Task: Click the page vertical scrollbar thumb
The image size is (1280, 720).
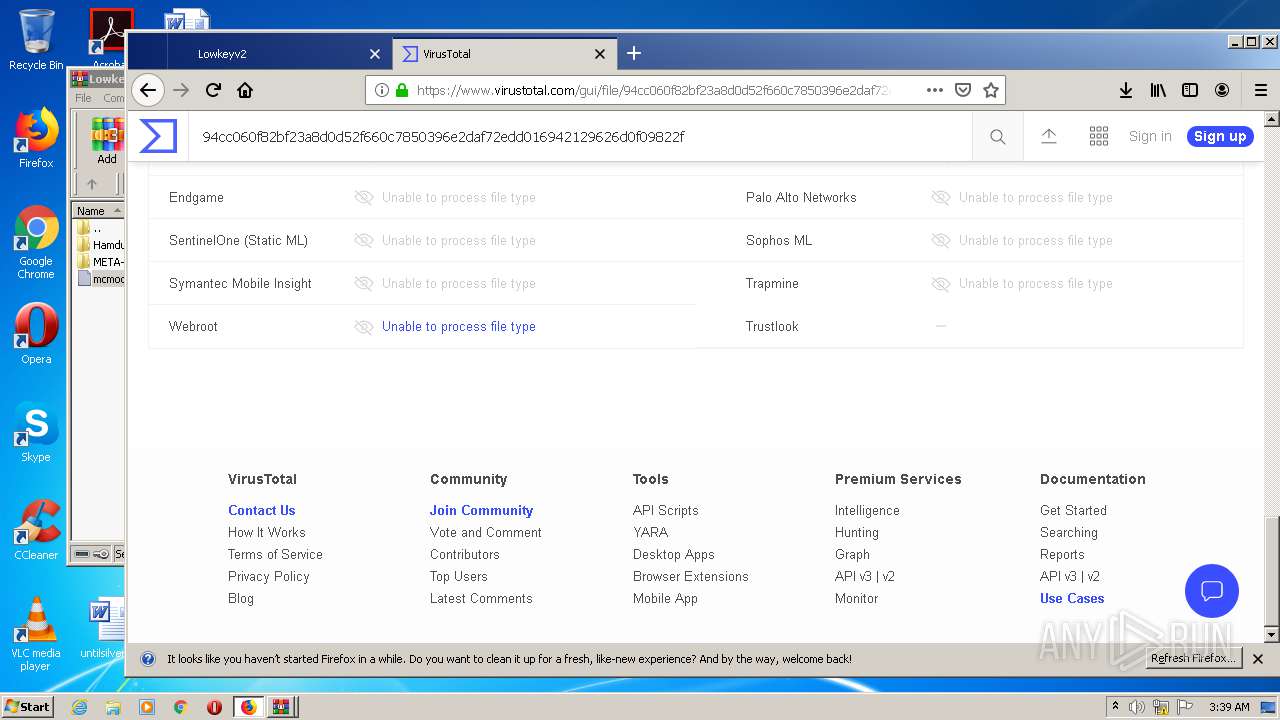Action: 1271,570
